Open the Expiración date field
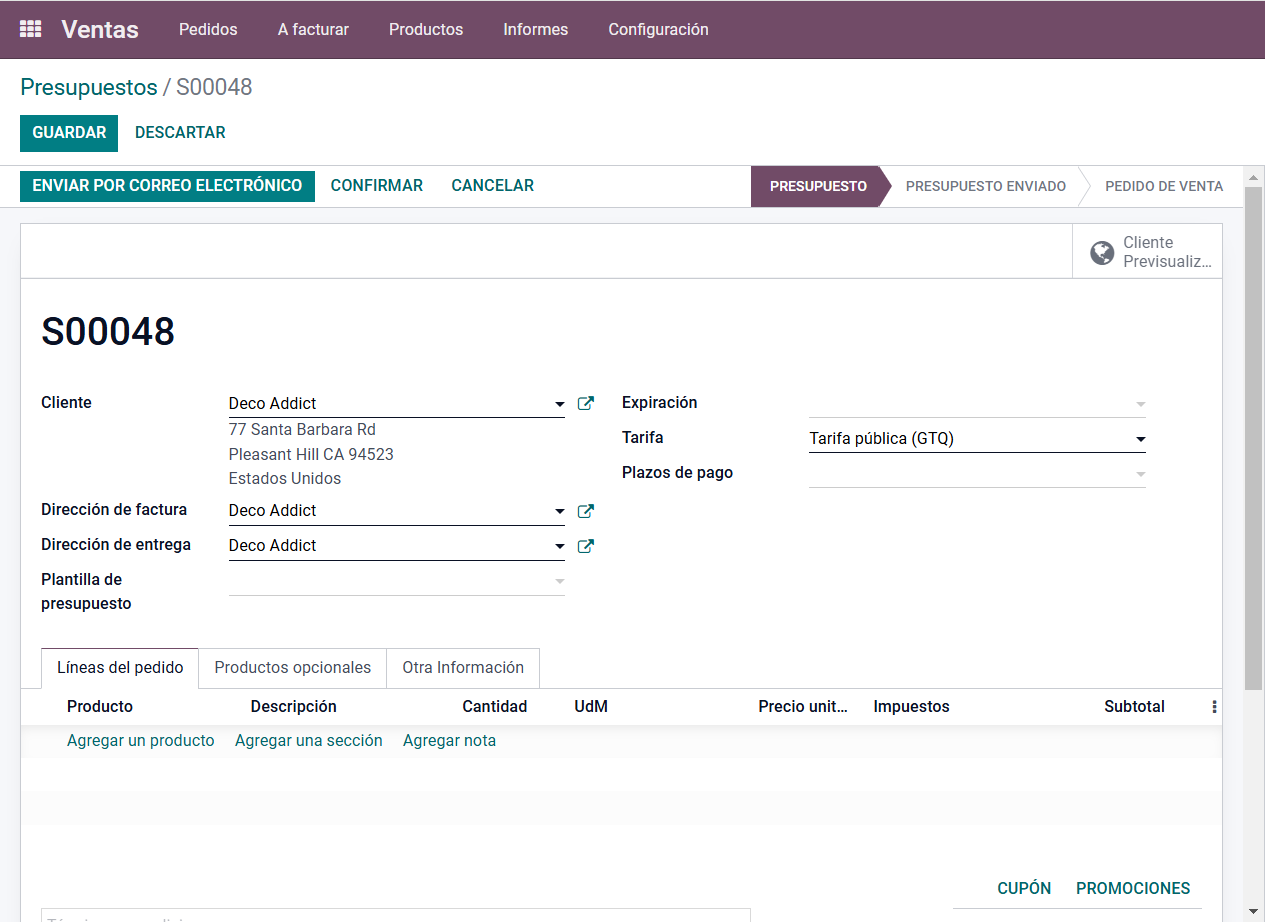 (x=975, y=404)
